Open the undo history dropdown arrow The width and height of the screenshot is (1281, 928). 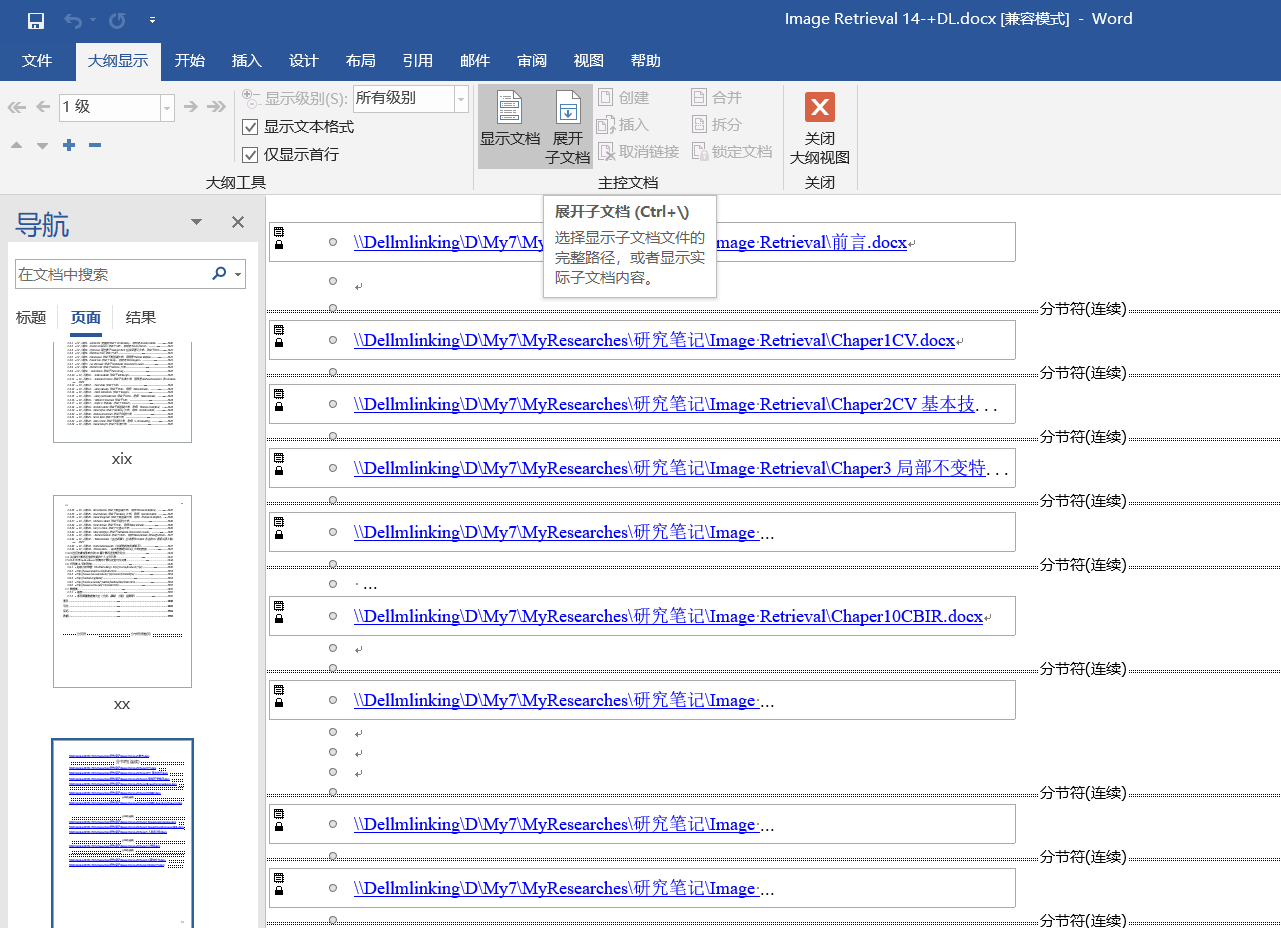coord(93,20)
